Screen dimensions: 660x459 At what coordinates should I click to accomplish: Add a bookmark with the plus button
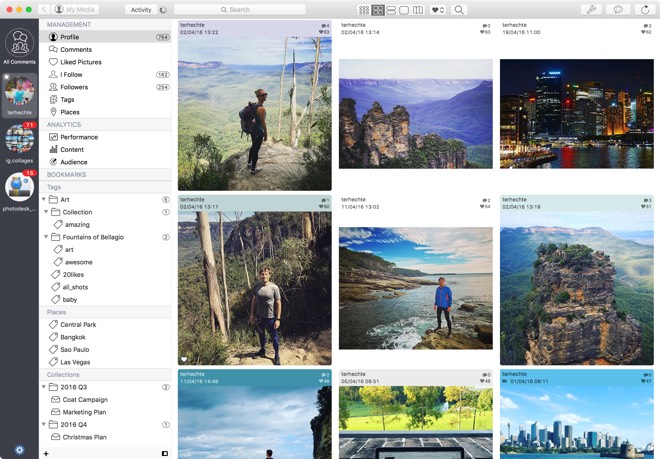tap(46, 454)
